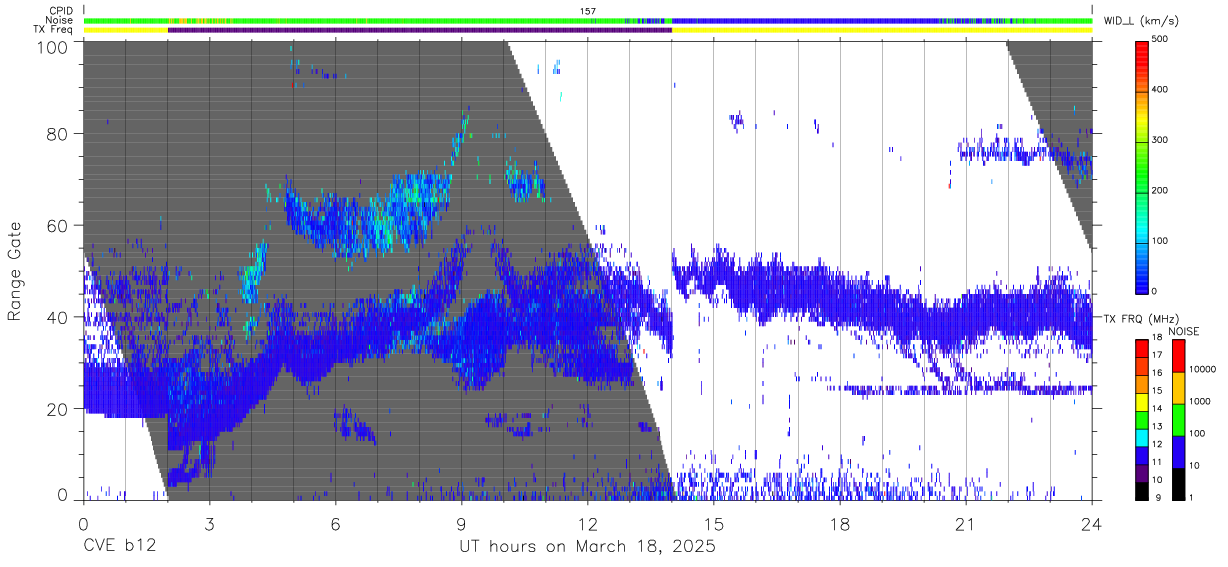Click the 200 label on width colorbar
The image size is (1228, 567).
coord(1160,189)
